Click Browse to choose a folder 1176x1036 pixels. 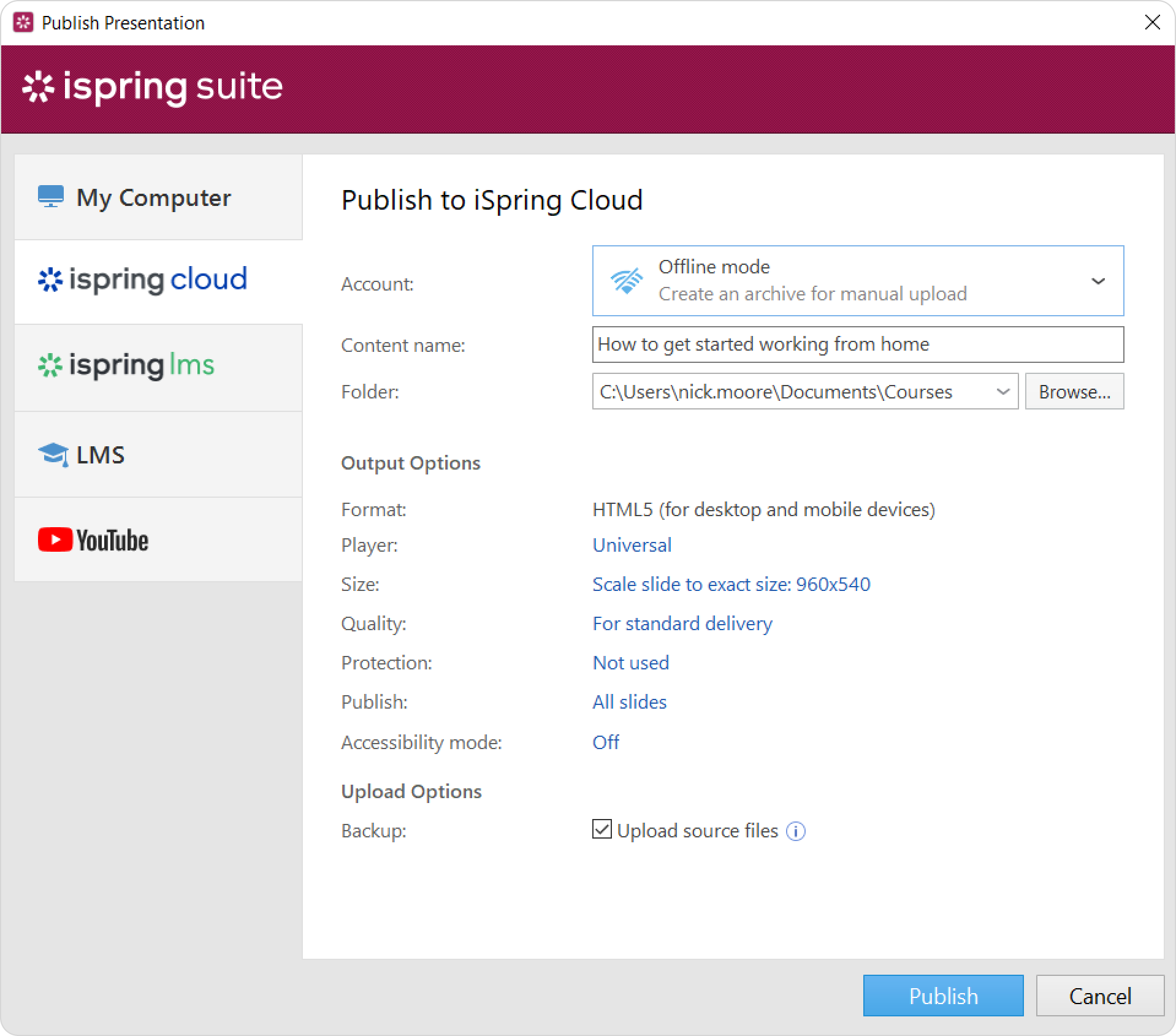[1074, 392]
